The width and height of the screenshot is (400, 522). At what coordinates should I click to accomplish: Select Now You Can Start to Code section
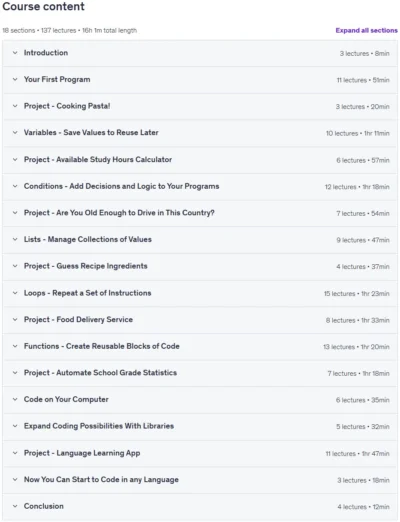[x=101, y=480]
